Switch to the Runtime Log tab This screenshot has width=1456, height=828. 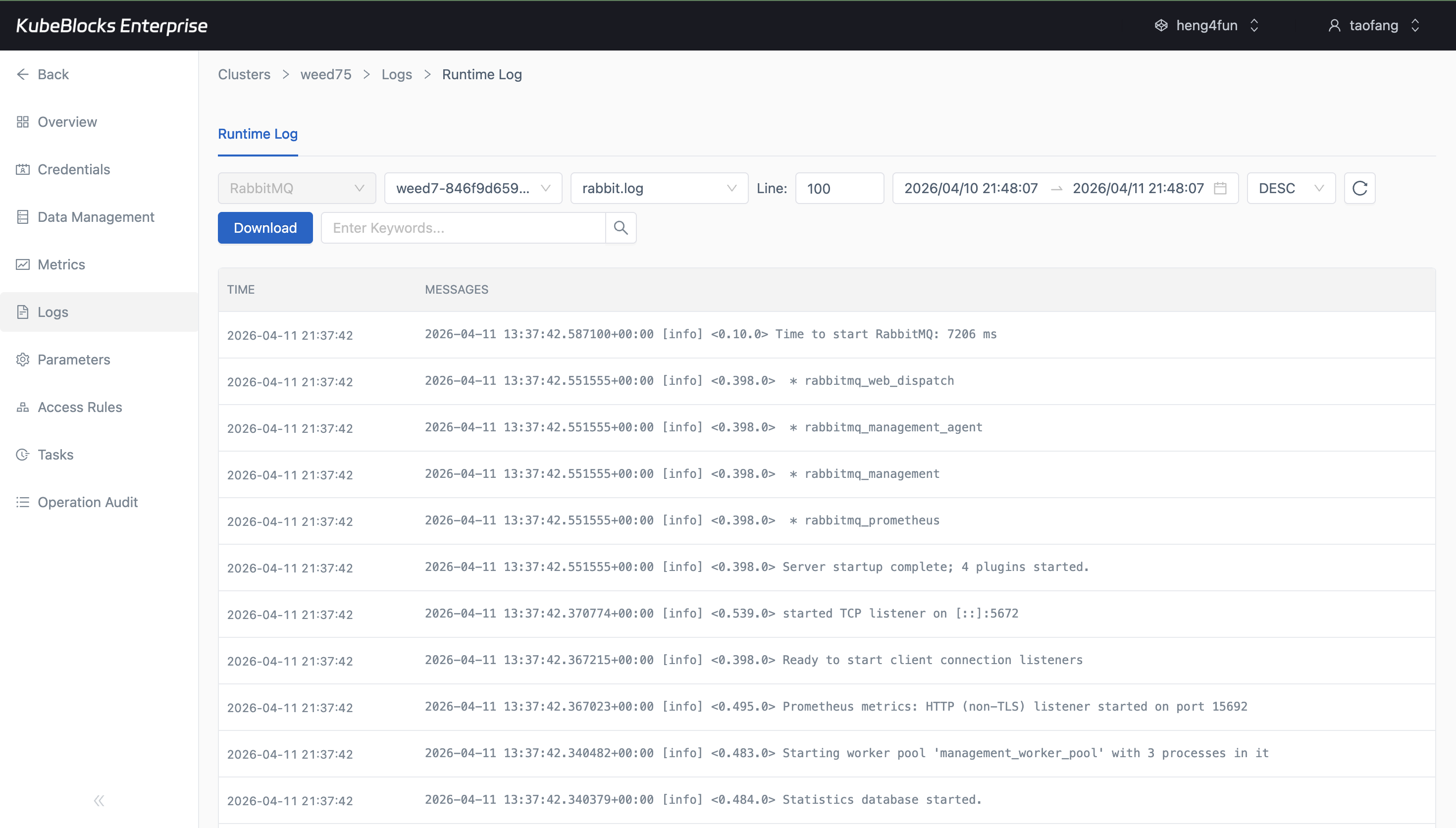(258, 134)
